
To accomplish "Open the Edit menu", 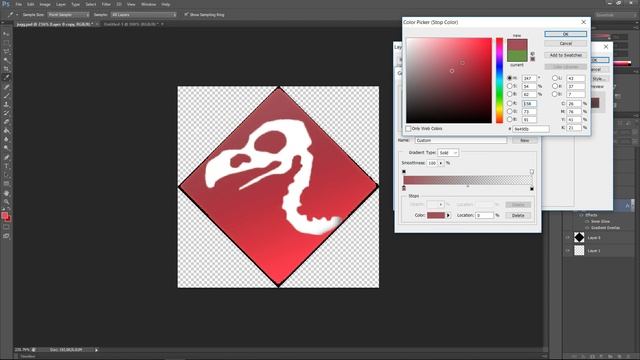I will point(31,4).
